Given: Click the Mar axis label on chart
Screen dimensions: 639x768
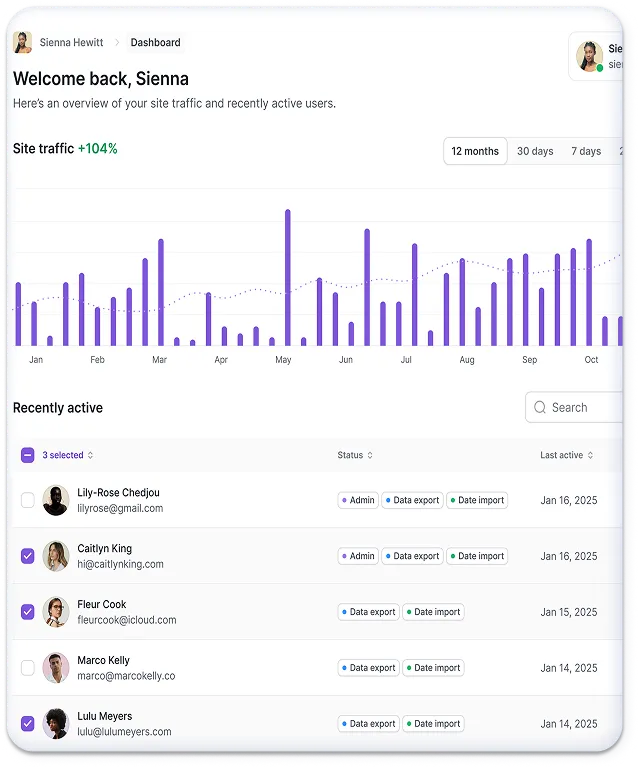Looking at the screenshot, I should pyautogui.click(x=159, y=360).
